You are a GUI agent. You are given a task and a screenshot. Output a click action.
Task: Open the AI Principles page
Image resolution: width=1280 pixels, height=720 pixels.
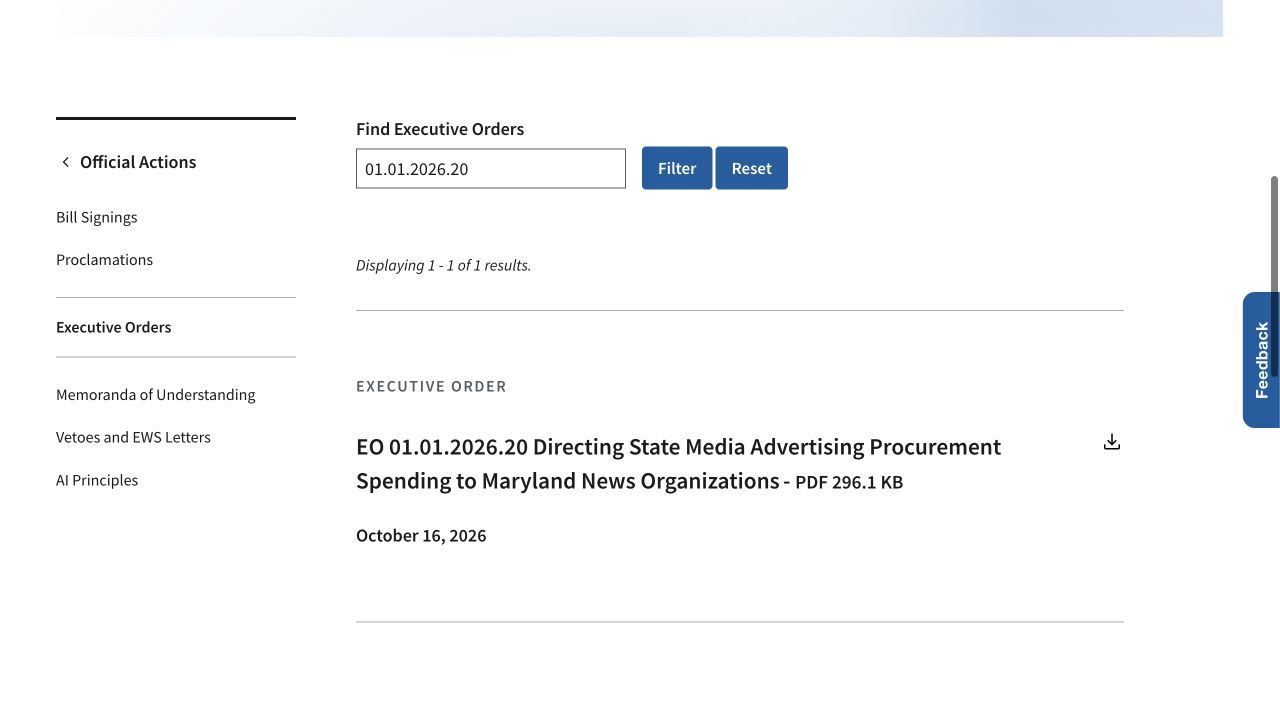(x=97, y=480)
